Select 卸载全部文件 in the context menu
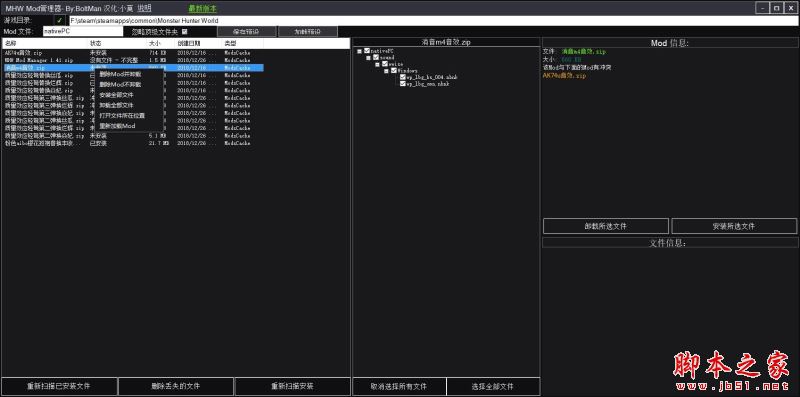 tap(129, 105)
